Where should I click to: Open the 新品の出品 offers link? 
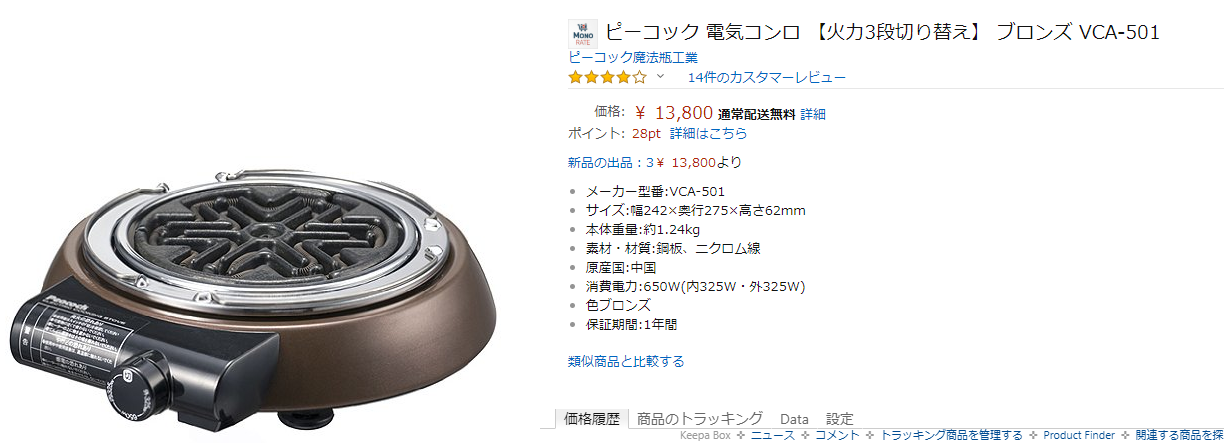coord(610,162)
